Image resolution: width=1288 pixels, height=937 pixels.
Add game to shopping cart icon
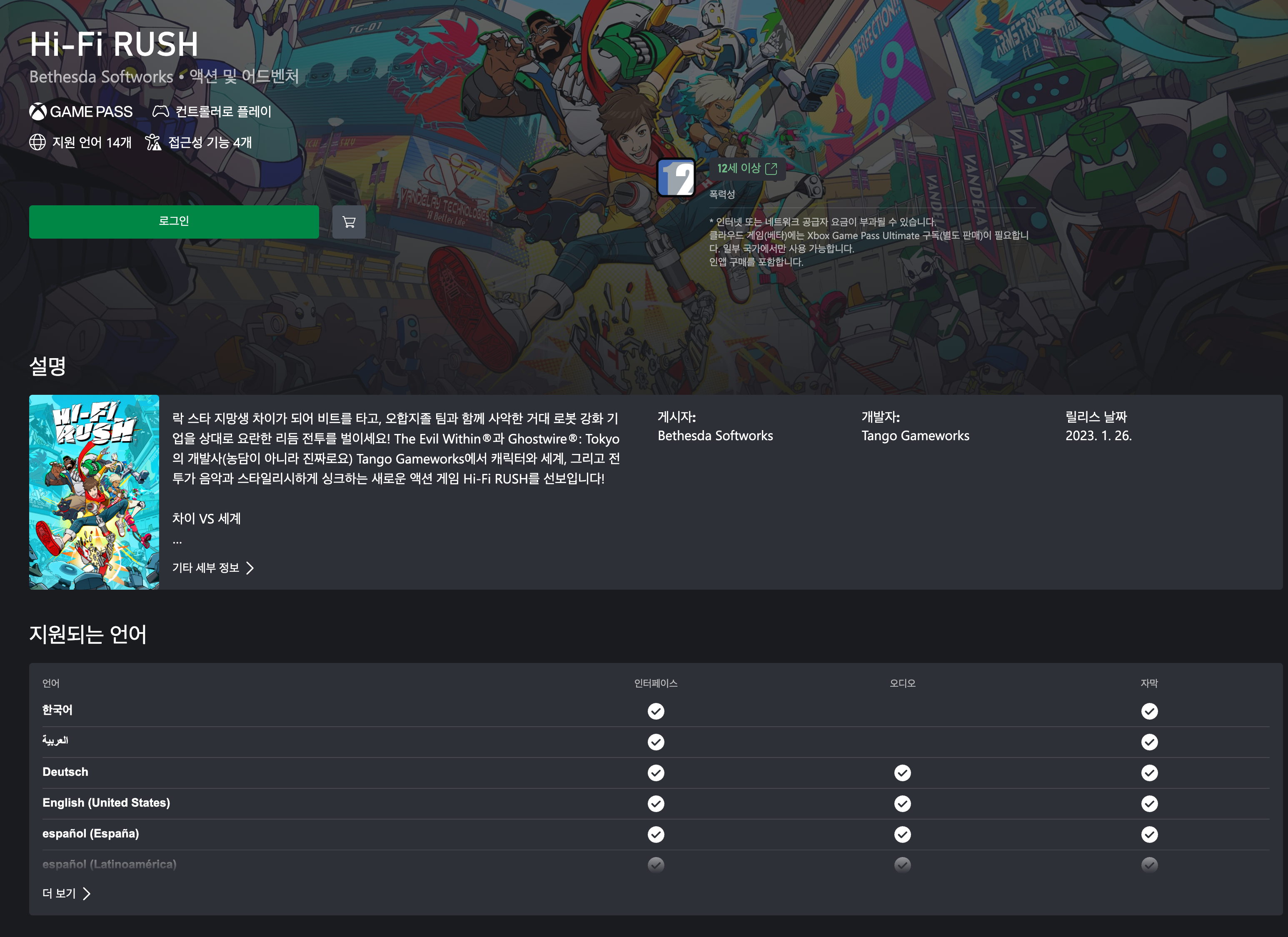[349, 222]
